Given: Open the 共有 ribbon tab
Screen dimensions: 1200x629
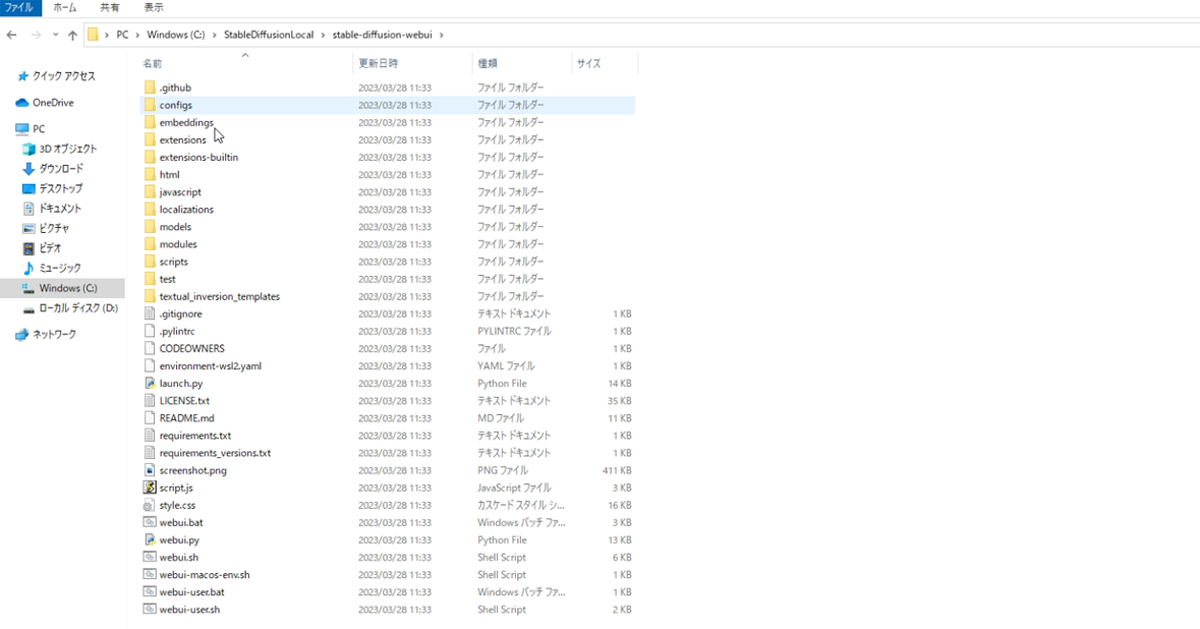Looking at the screenshot, I should pos(109,7).
